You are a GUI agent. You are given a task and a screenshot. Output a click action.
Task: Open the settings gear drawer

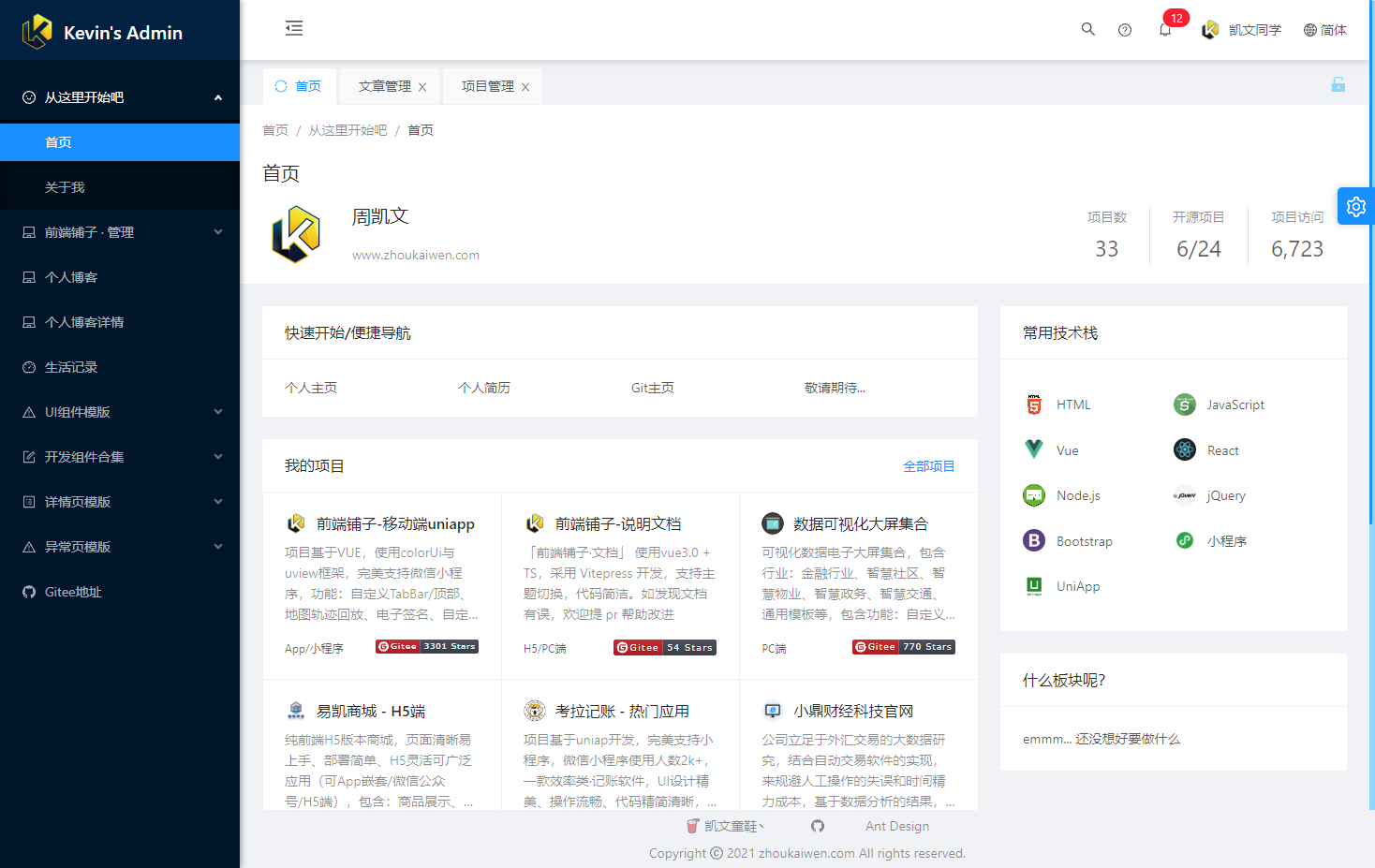1355,207
